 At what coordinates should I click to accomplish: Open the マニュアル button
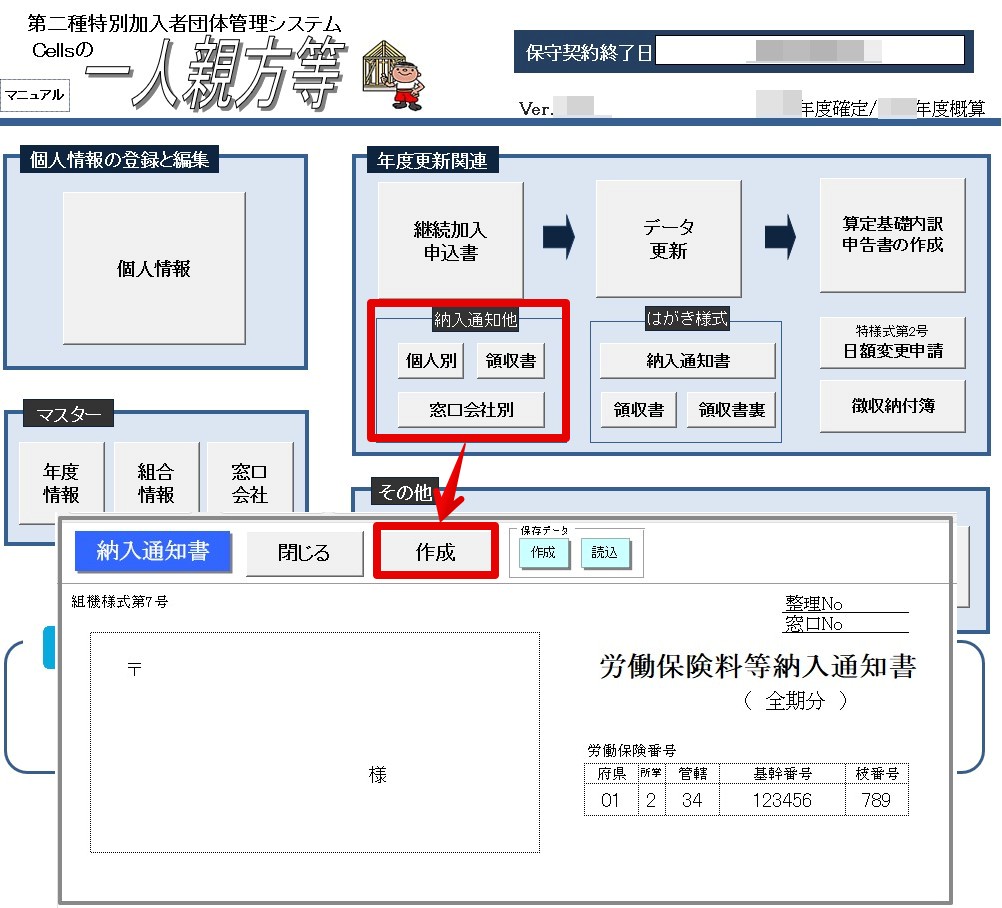[x=35, y=96]
